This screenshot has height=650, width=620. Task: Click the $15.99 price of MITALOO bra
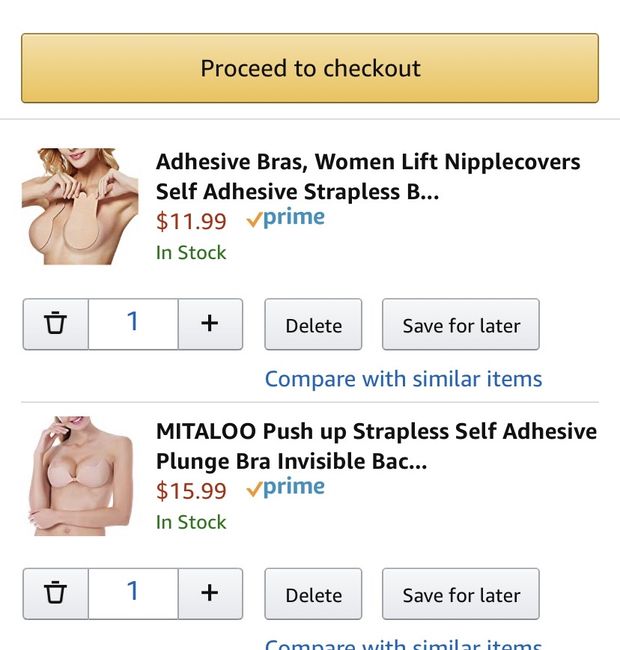point(191,491)
